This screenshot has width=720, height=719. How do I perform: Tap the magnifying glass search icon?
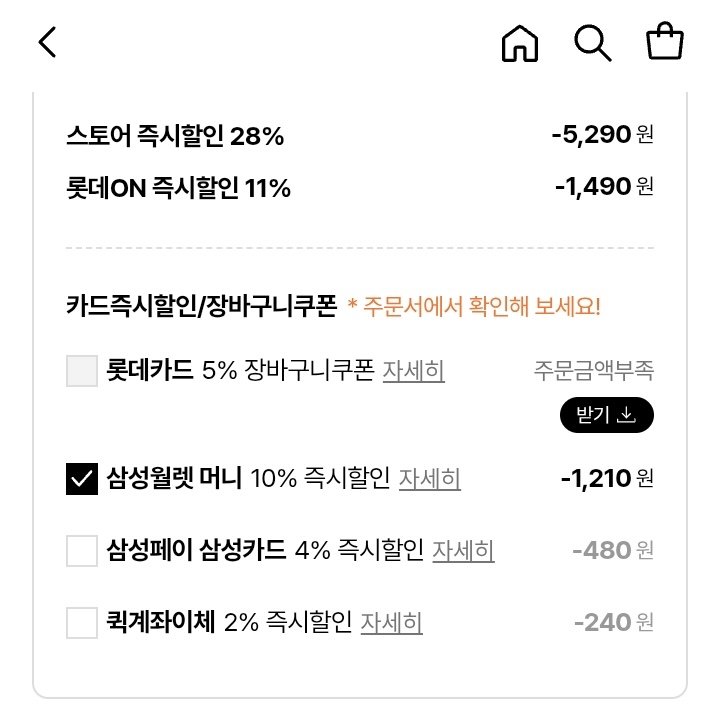pos(592,43)
